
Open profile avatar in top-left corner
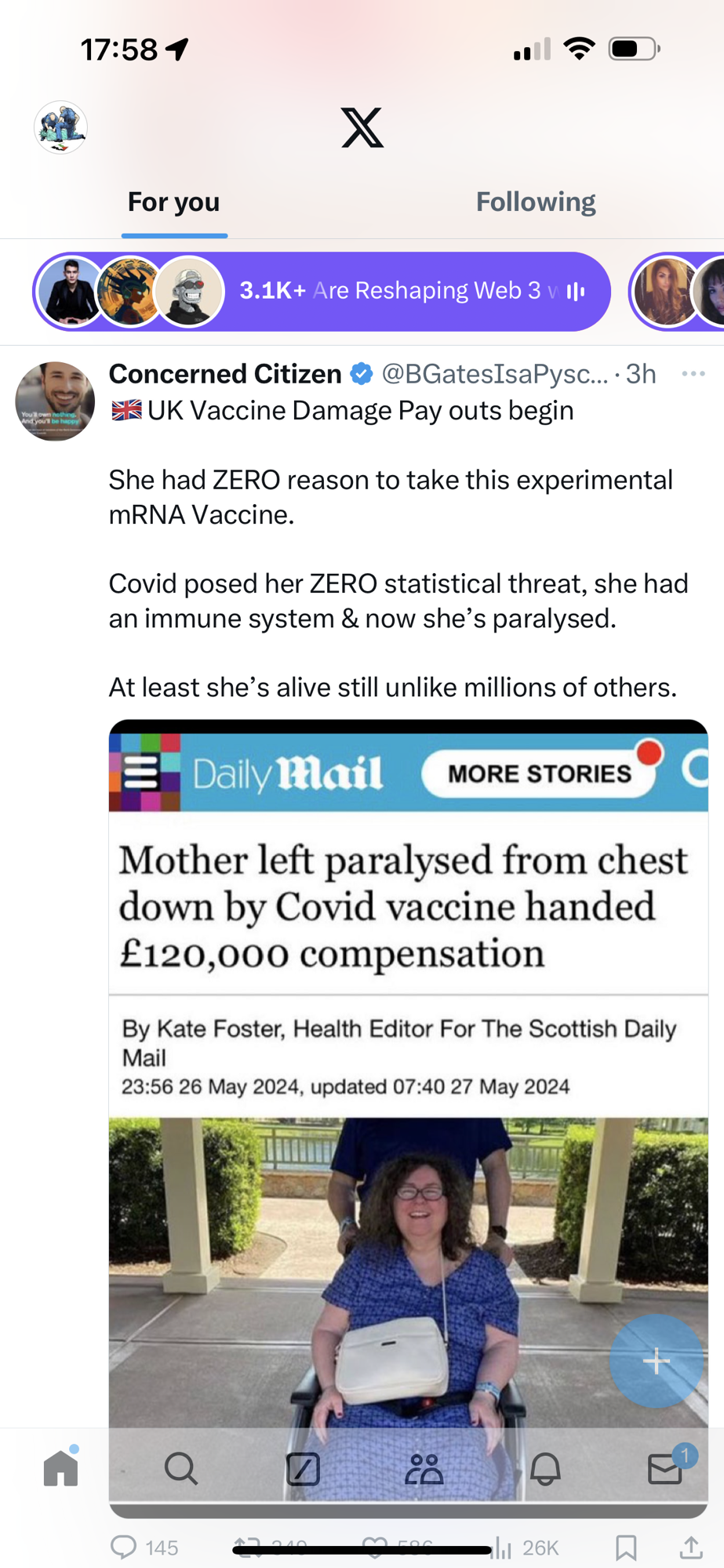(x=60, y=128)
